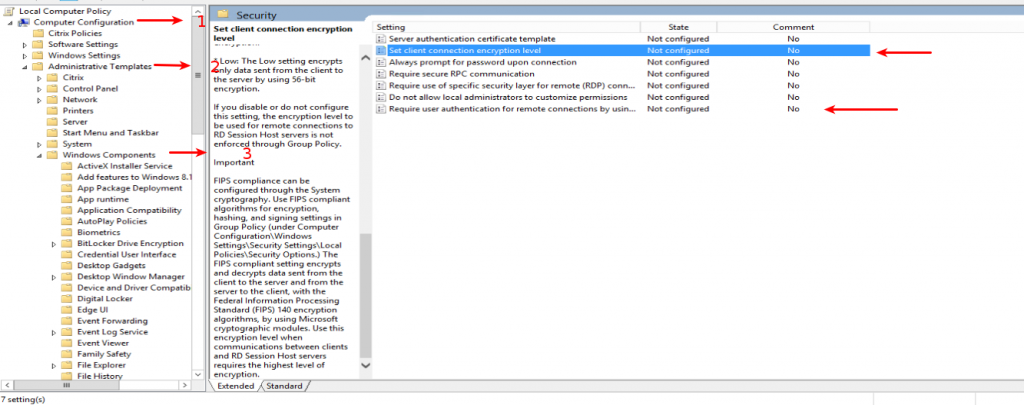This screenshot has height=405, width=1024.
Task: Expand the Windows Settings node
Action: (25, 56)
